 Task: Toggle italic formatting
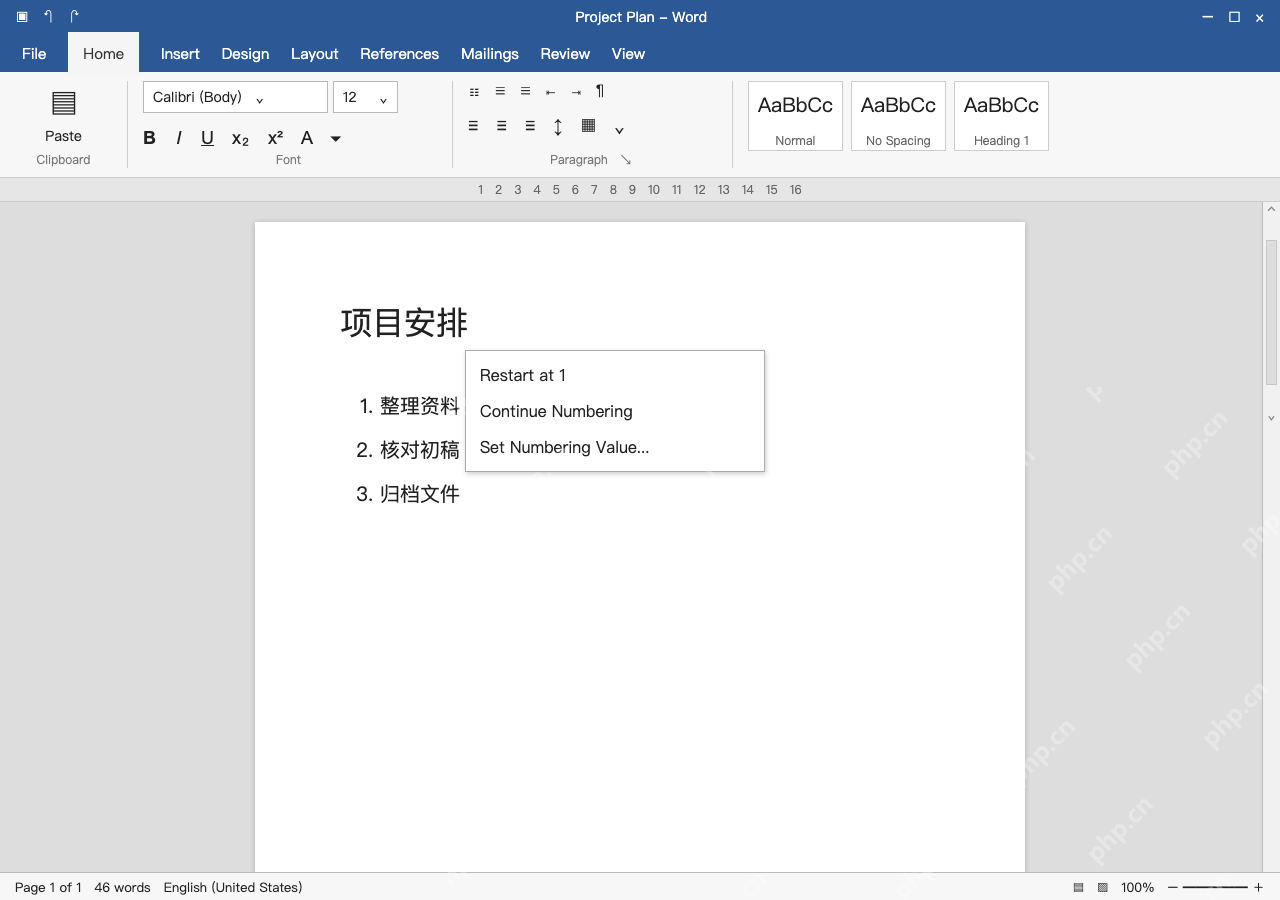pos(179,138)
